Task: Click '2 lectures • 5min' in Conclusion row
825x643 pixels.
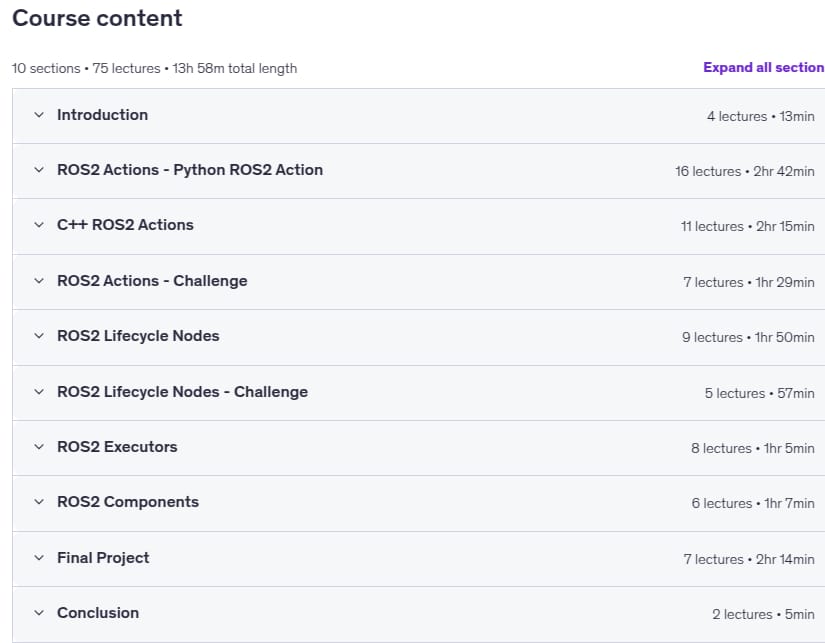Action: (763, 614)
